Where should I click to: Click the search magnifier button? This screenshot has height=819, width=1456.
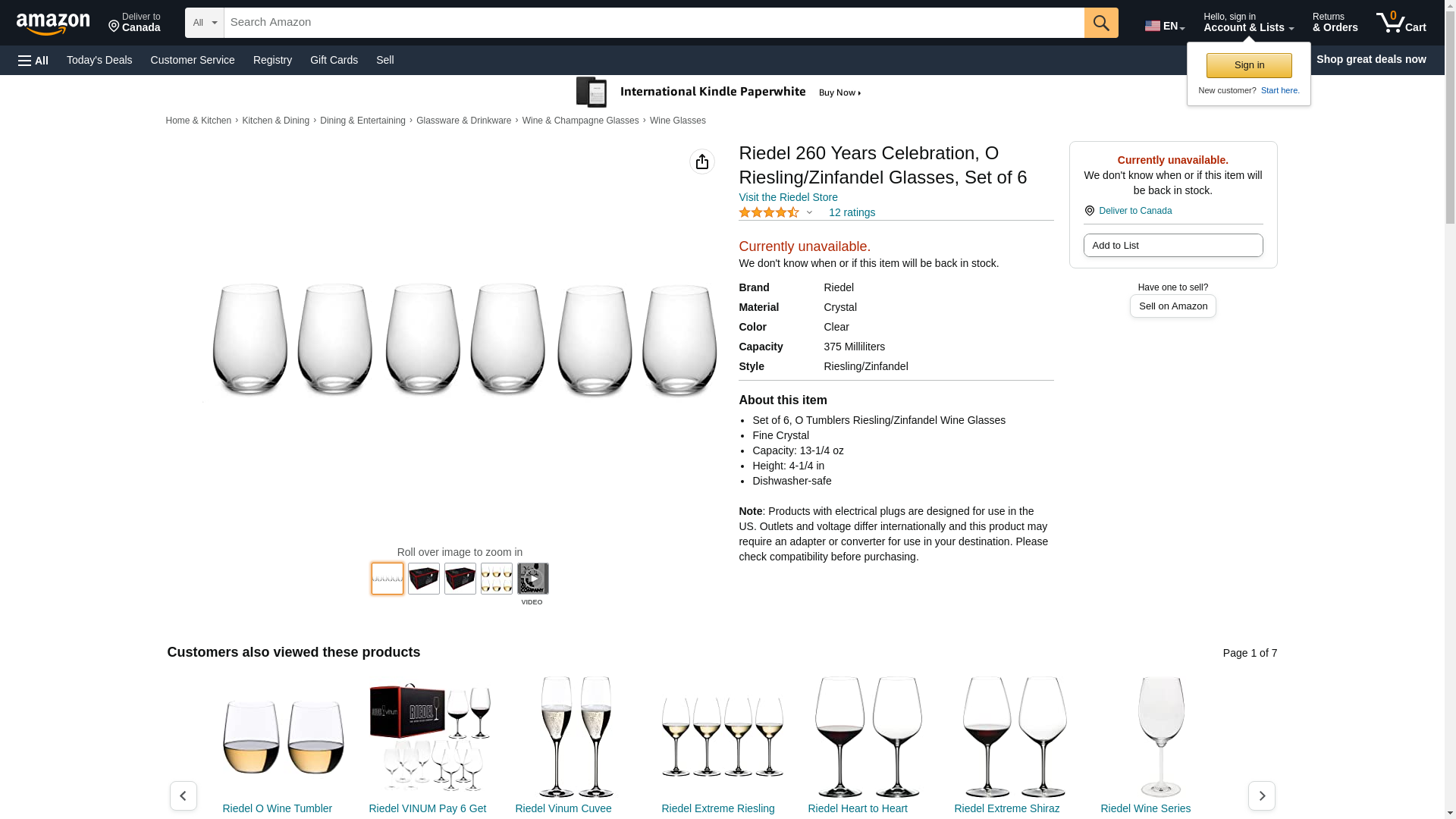tap(1100, 23)
